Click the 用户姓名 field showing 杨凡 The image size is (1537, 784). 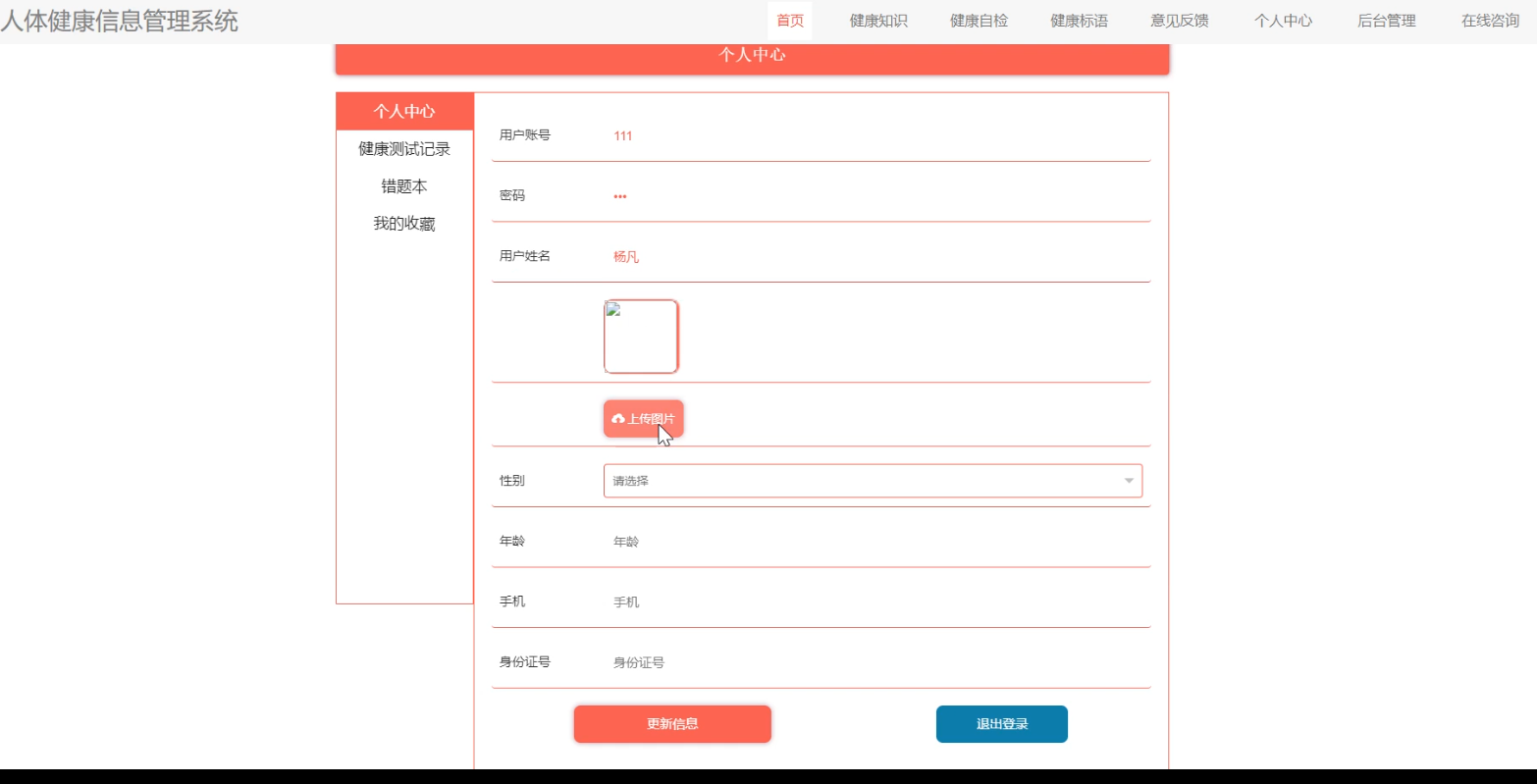tap(874, 257)
